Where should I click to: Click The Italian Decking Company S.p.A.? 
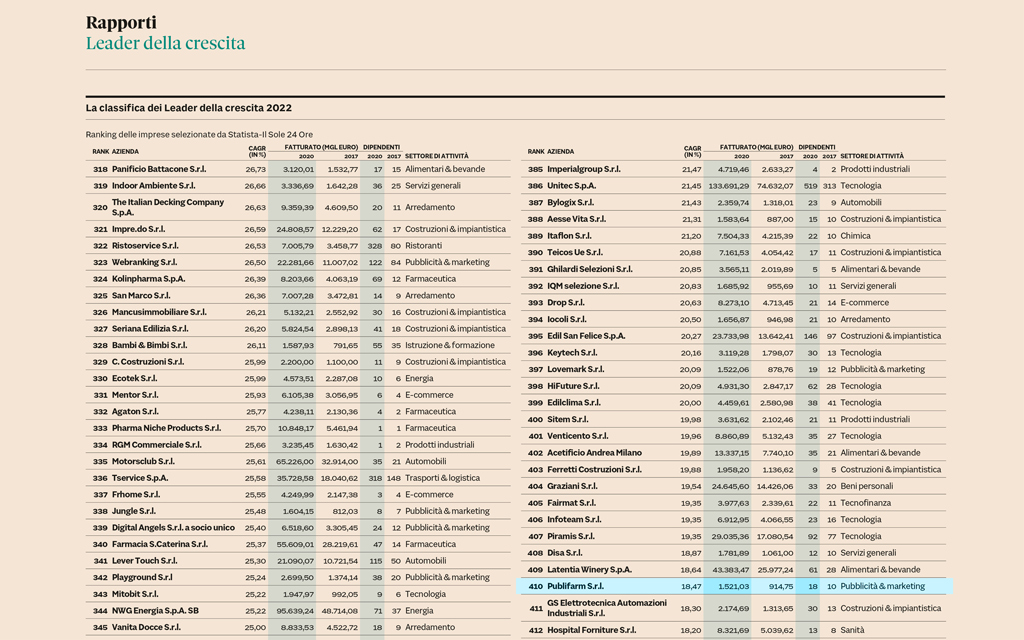click(168, 207)
